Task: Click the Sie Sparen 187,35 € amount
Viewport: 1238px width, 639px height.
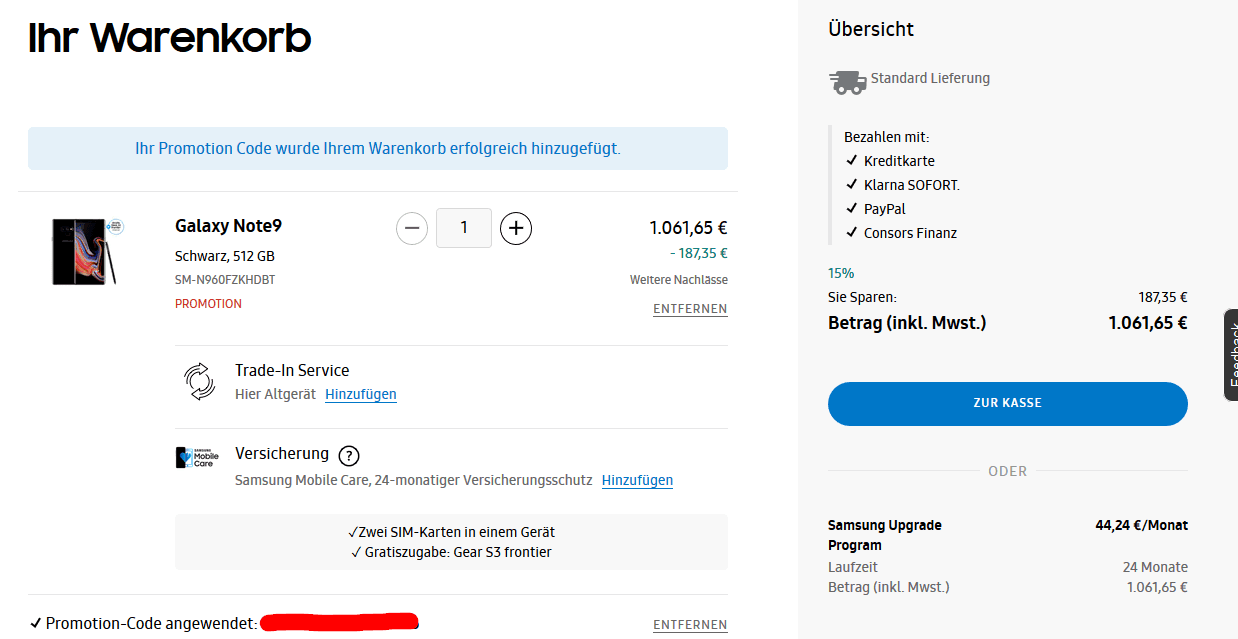Action: (1163, 297)
